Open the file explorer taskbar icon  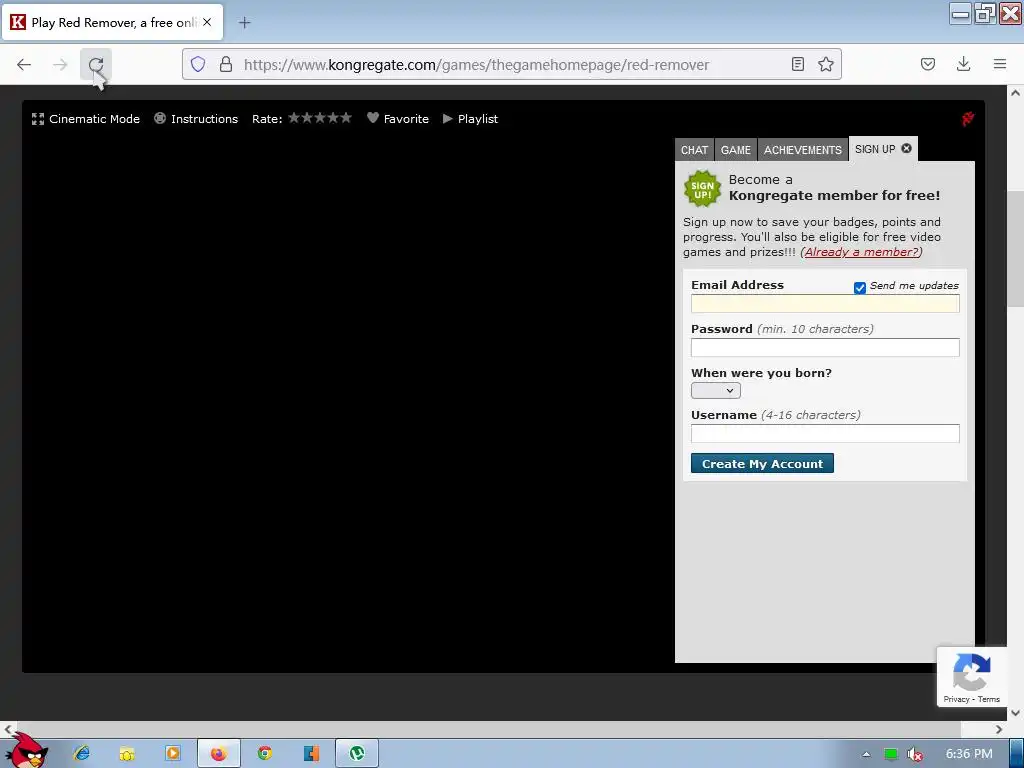[x=127, y=754]
